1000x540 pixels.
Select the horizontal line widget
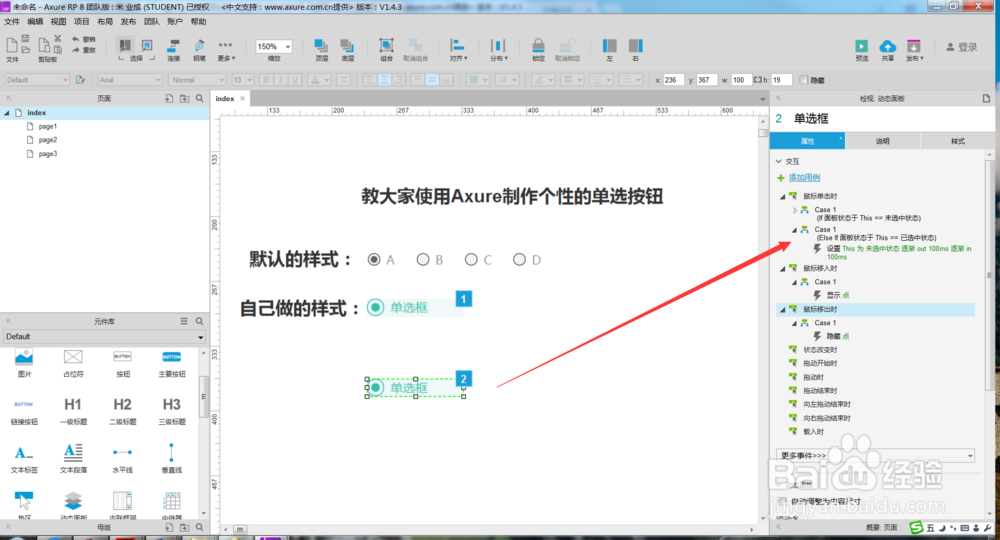tap(122, 459)
